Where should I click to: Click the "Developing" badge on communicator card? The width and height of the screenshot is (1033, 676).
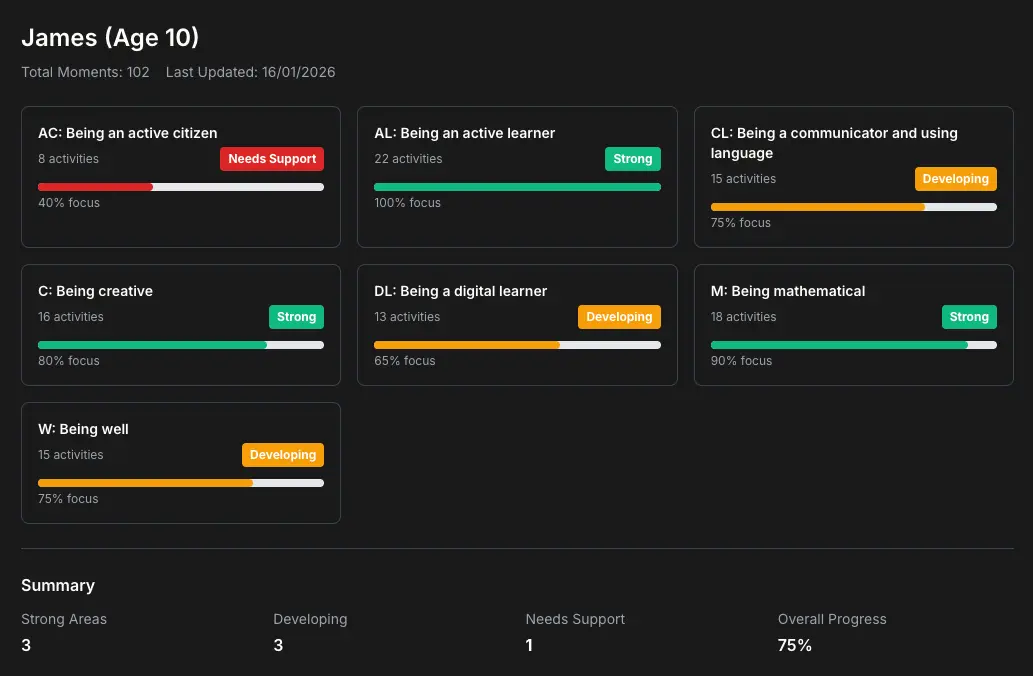pyautogui.click(x=955, y=178)
